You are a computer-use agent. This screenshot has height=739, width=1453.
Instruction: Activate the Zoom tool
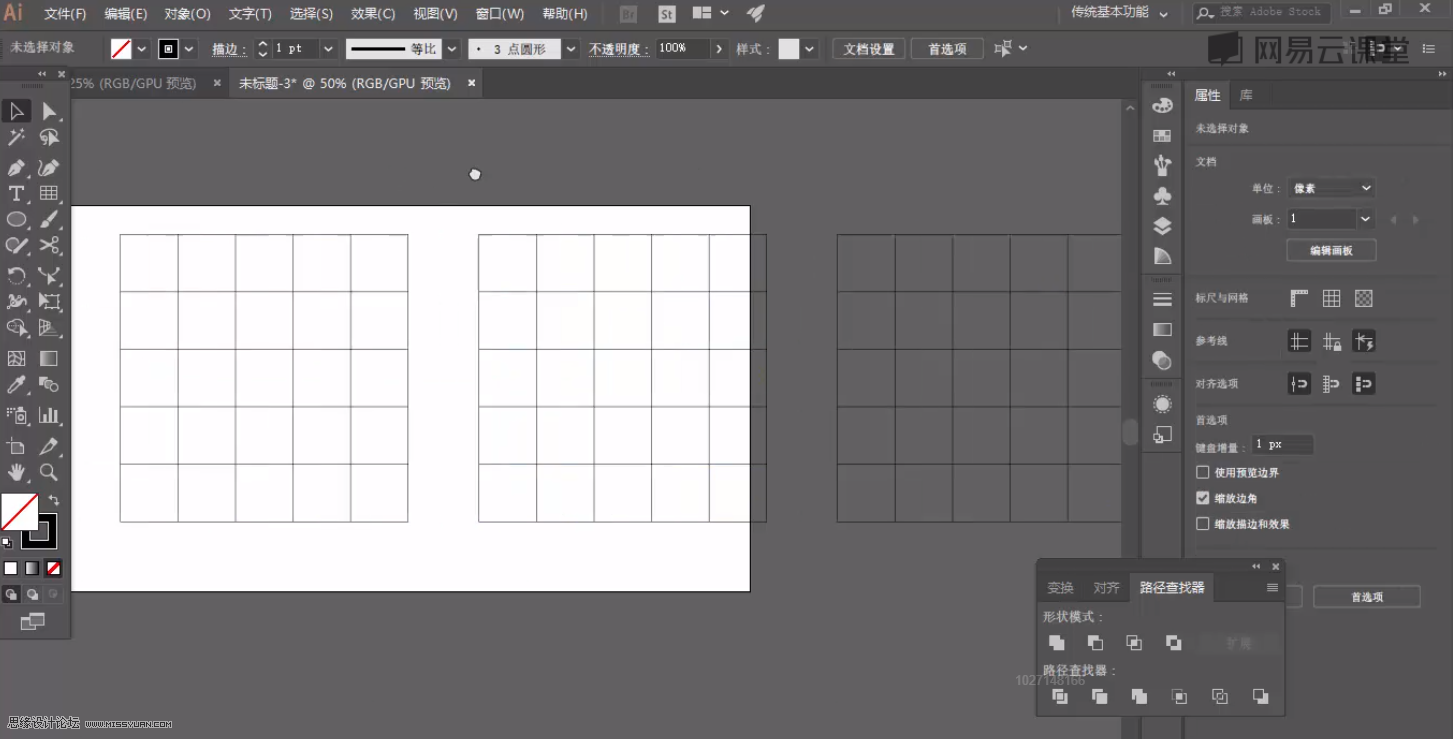[48, 473]
